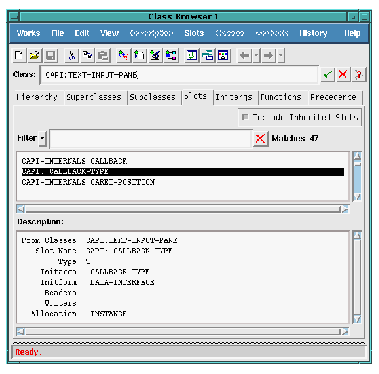Screen dimensions: 379x374
Task: Click the blue framed window toolbar icon
Action: tap(223, 55)
